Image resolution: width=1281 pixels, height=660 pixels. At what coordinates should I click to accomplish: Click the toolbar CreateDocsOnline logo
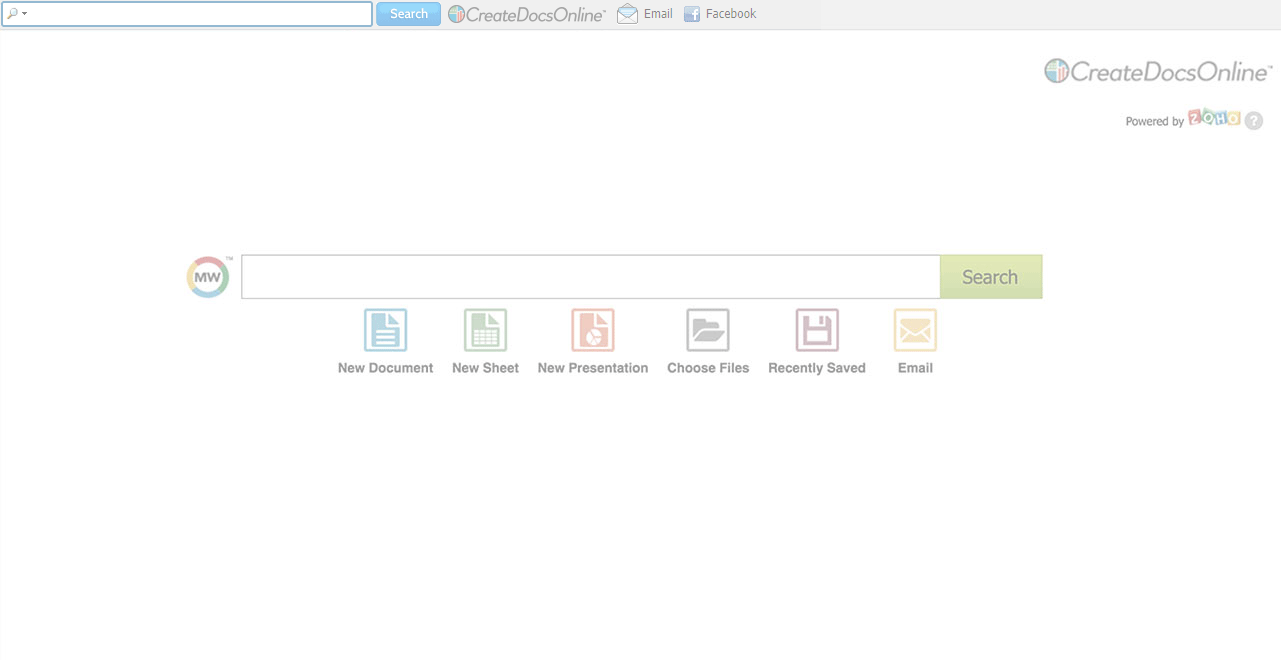click(x=527, y=14)
